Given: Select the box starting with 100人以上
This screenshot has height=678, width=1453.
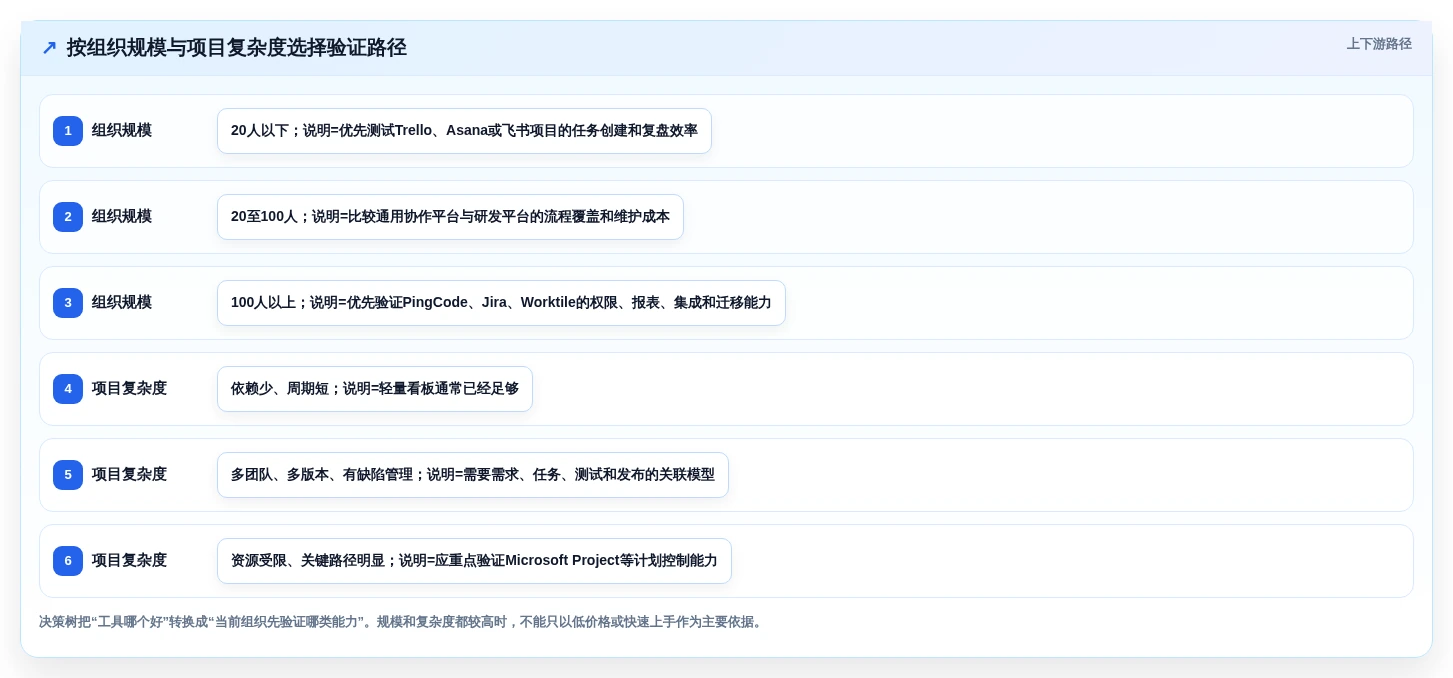Looking at the screenshot, I should [501, 303].
